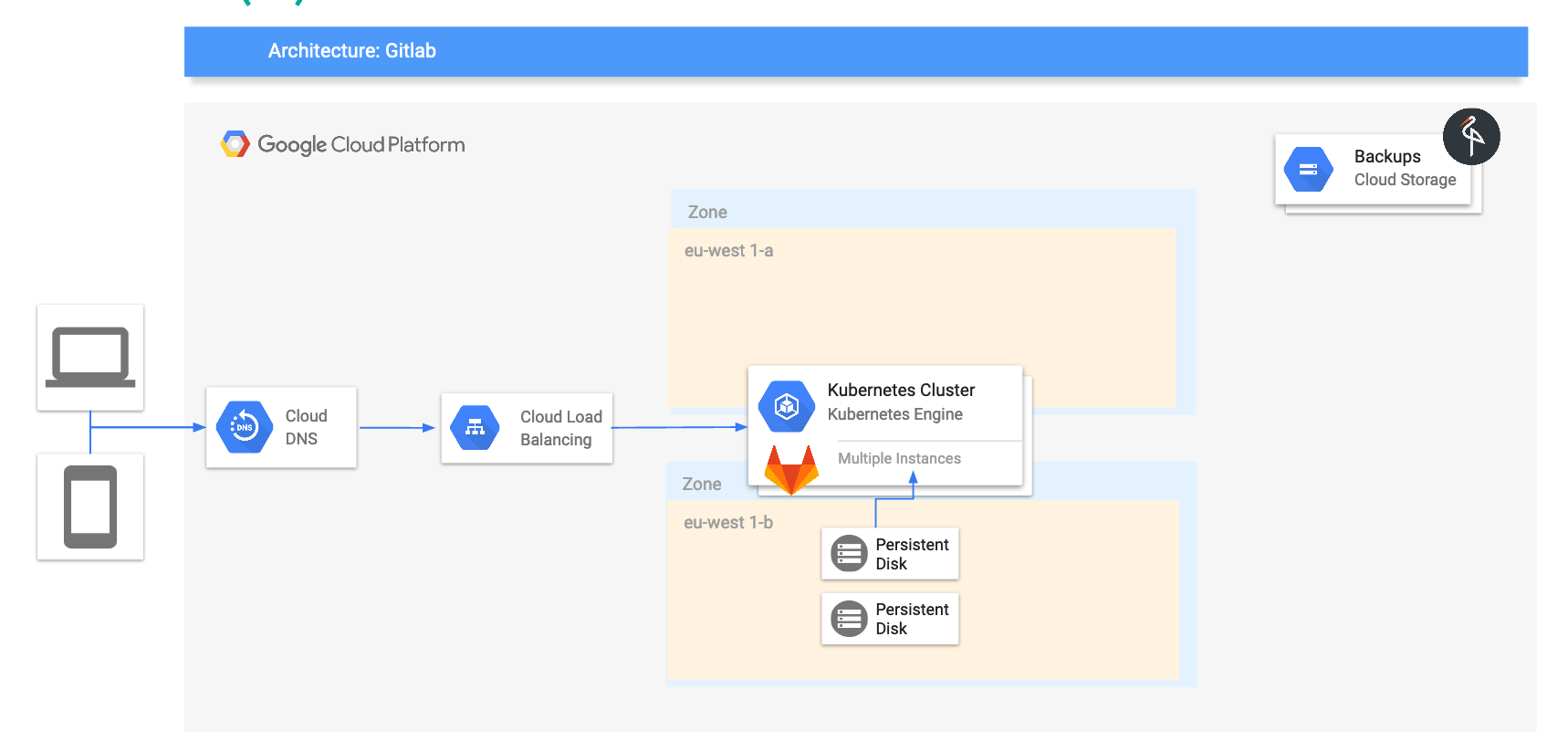Click the 'Zone' label above eu-west 1-b
Viewport: 1568px width, 741px height.
(702, 485)
